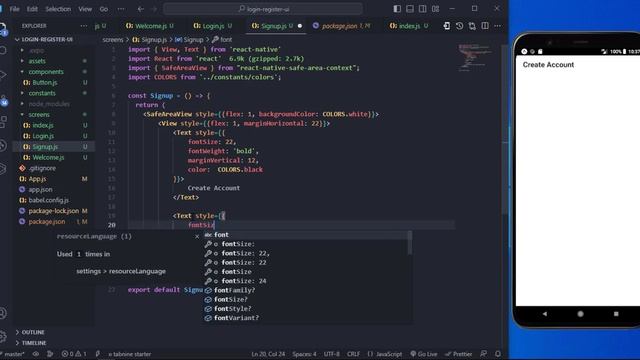
Task: Tap the emulator home button
Action: point(580,314)
